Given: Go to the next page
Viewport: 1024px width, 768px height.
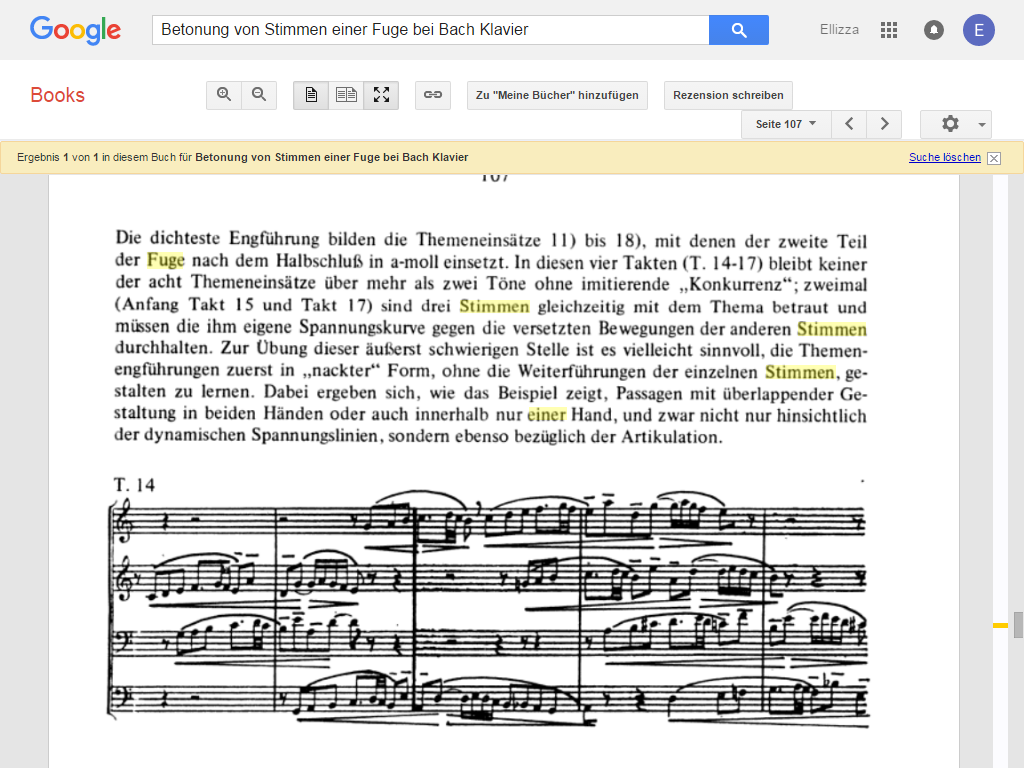Looking at the screenshot, I should 884,124.
